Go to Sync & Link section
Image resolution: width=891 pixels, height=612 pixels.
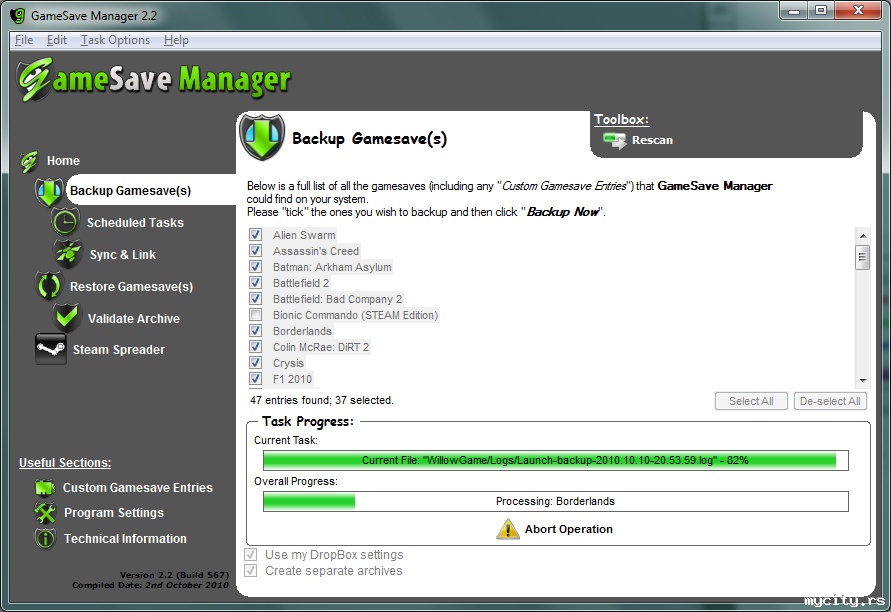point(123,255)
